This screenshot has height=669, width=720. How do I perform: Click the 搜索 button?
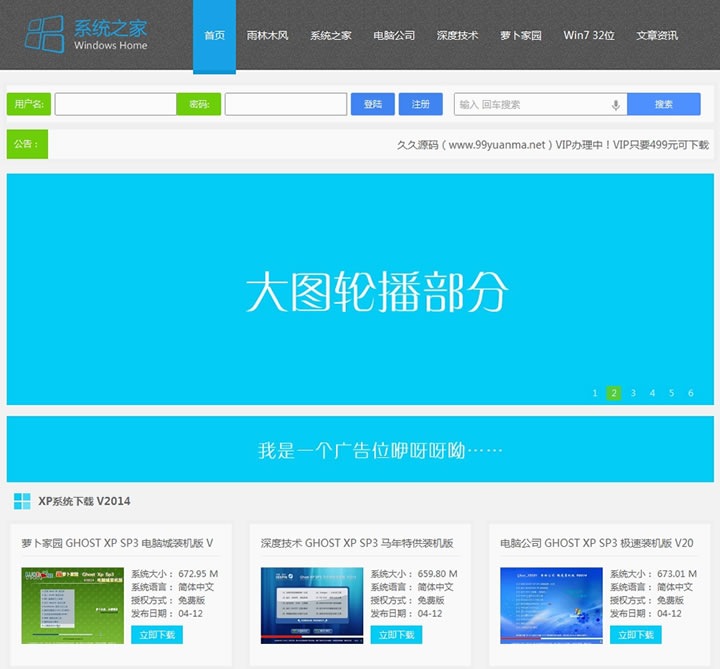[x=664, y=104]
